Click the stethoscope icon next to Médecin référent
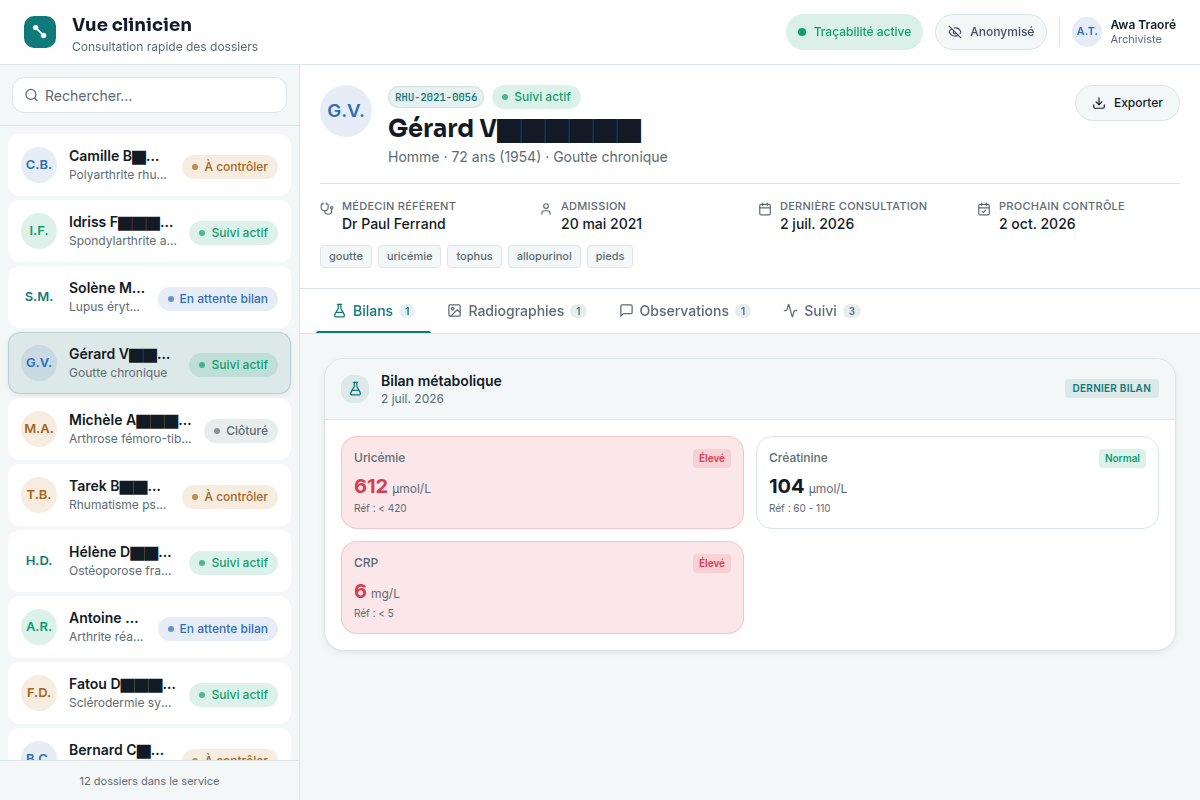 (327, 209)
